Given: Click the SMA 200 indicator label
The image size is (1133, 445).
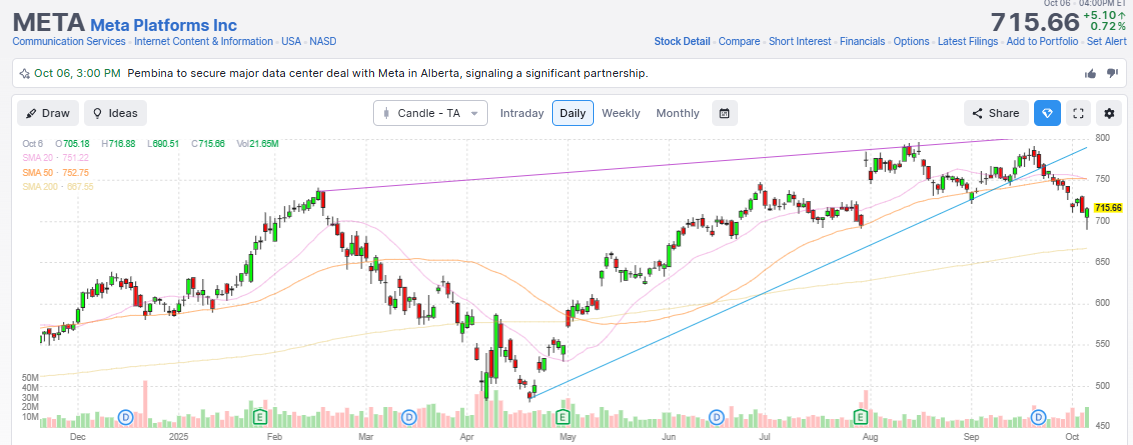Looking at the screenshot, I should [x=58, y=186].
